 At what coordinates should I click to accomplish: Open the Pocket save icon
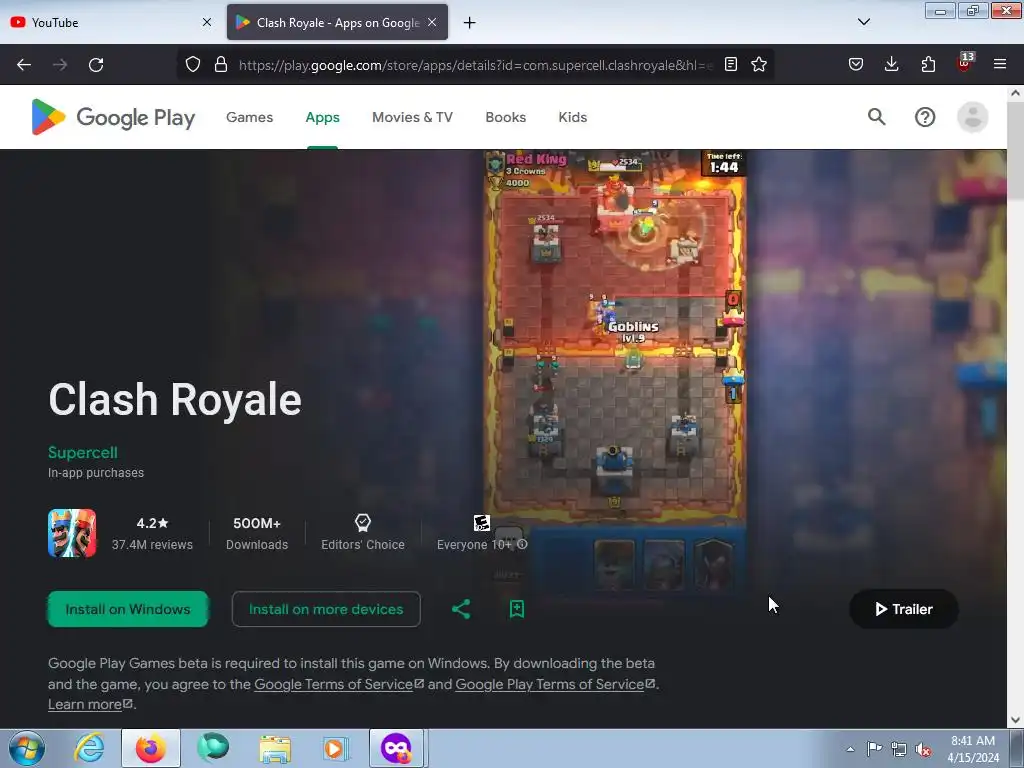[x=856, y=64]
